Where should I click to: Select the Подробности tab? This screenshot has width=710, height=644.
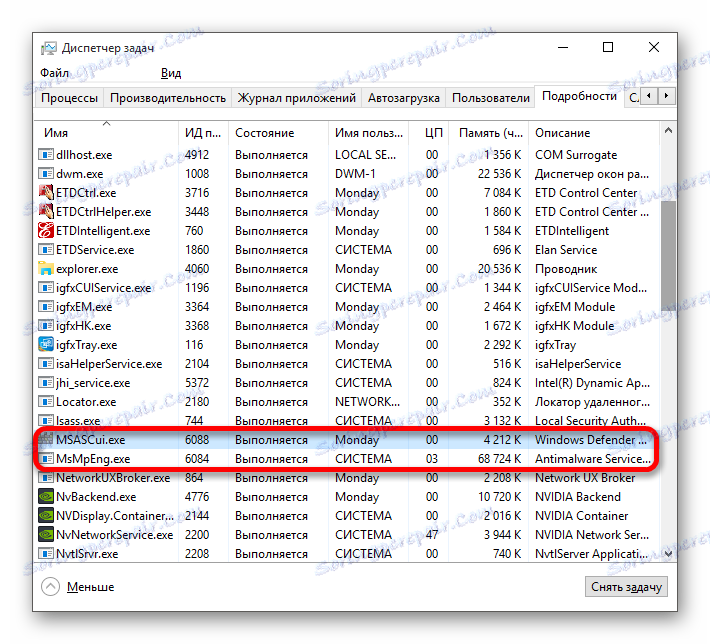tap(579, 96)
